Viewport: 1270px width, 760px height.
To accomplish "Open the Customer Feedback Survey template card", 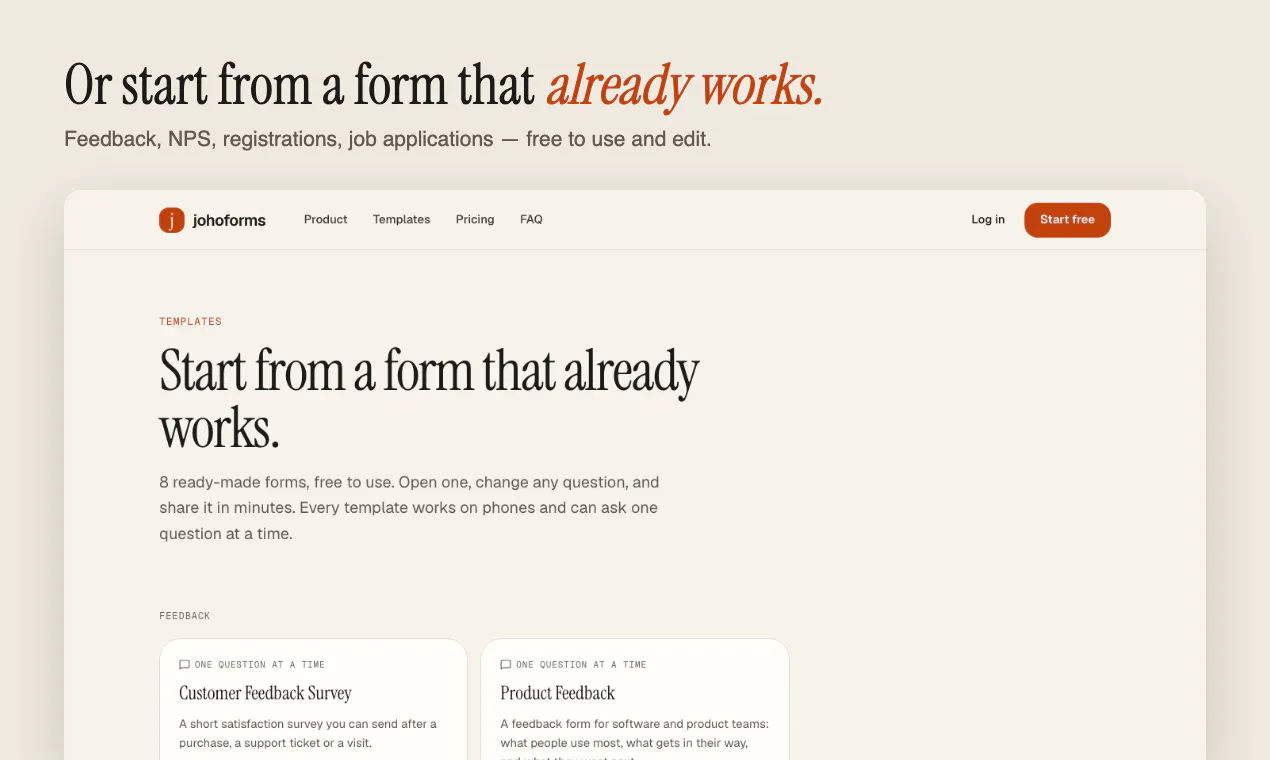I will [x=313, y=699].
